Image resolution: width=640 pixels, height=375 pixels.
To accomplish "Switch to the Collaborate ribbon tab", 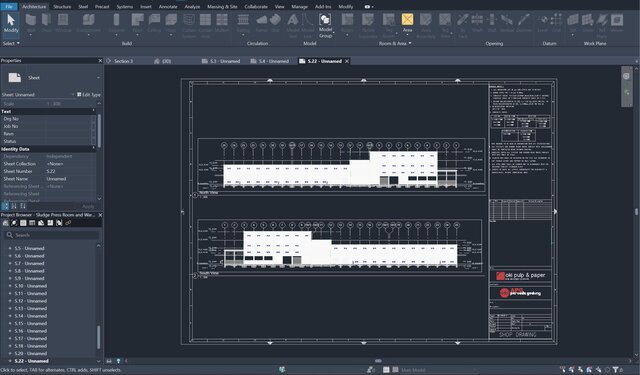I will pos(256,7).
